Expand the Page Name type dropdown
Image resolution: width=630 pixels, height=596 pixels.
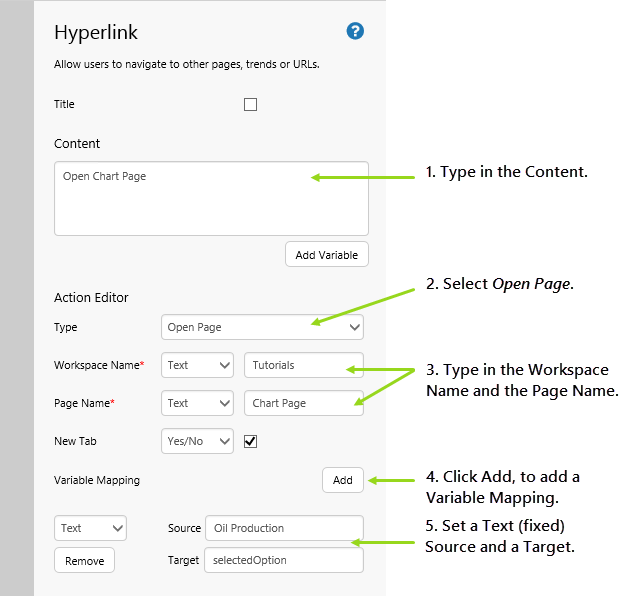[197, 403]
